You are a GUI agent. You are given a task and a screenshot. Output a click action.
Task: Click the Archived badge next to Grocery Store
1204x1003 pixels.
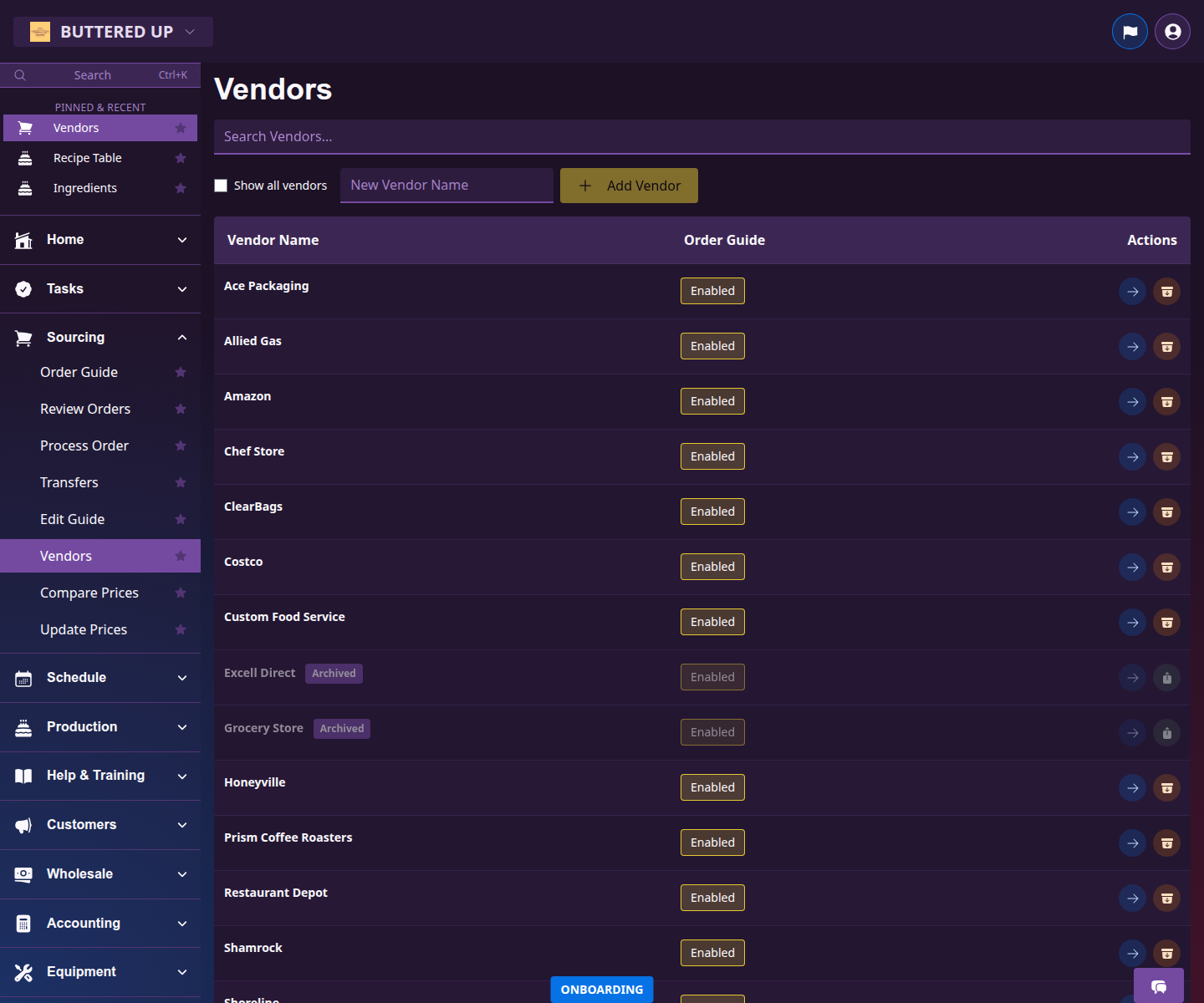341,728
